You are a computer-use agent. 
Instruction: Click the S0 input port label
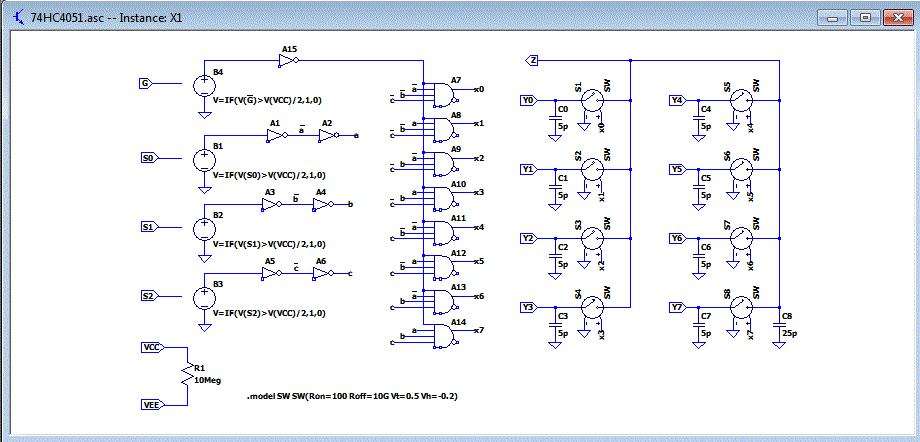click(149, 157)
